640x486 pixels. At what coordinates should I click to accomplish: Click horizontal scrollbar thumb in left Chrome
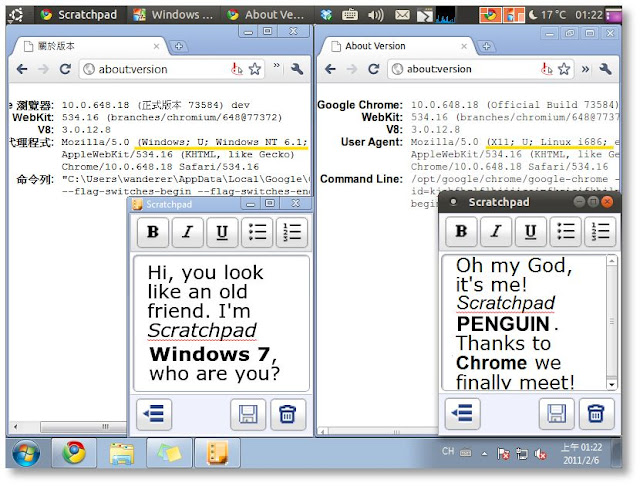click(84, 427)
